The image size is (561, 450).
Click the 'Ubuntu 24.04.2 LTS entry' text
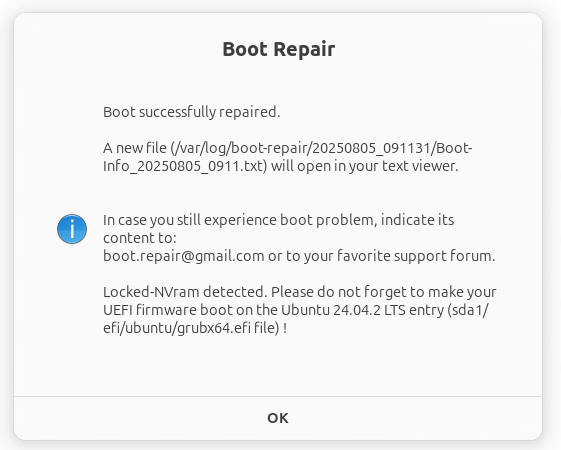click(x=362, y=310)
